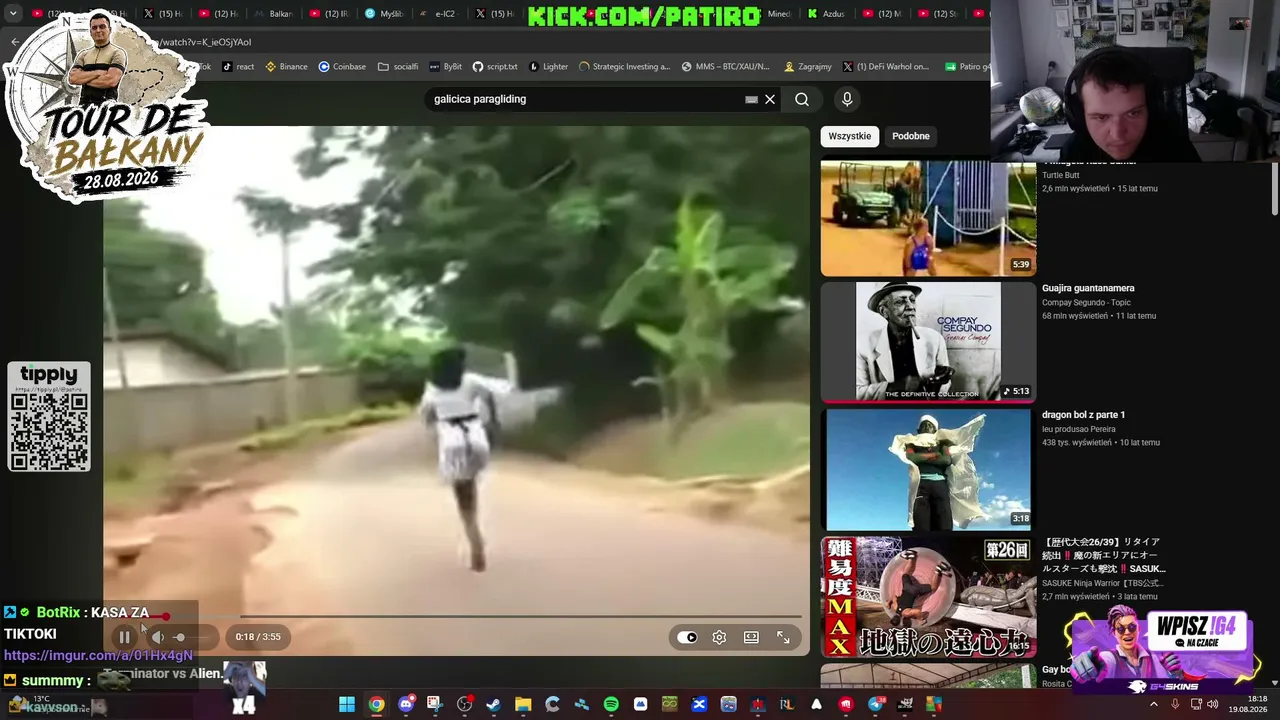Toggle the autoplay switch in the player
1280x720 pixels.
(x=687, y=637)
